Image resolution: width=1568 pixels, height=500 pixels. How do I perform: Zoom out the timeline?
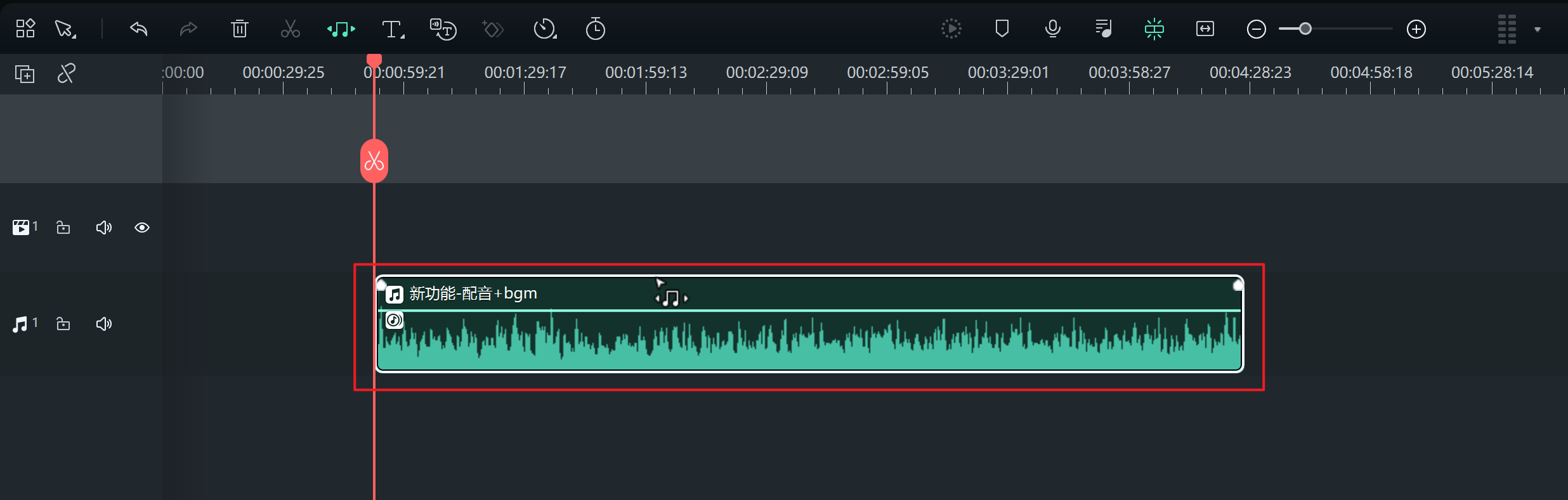click(x=1256, y=29)
